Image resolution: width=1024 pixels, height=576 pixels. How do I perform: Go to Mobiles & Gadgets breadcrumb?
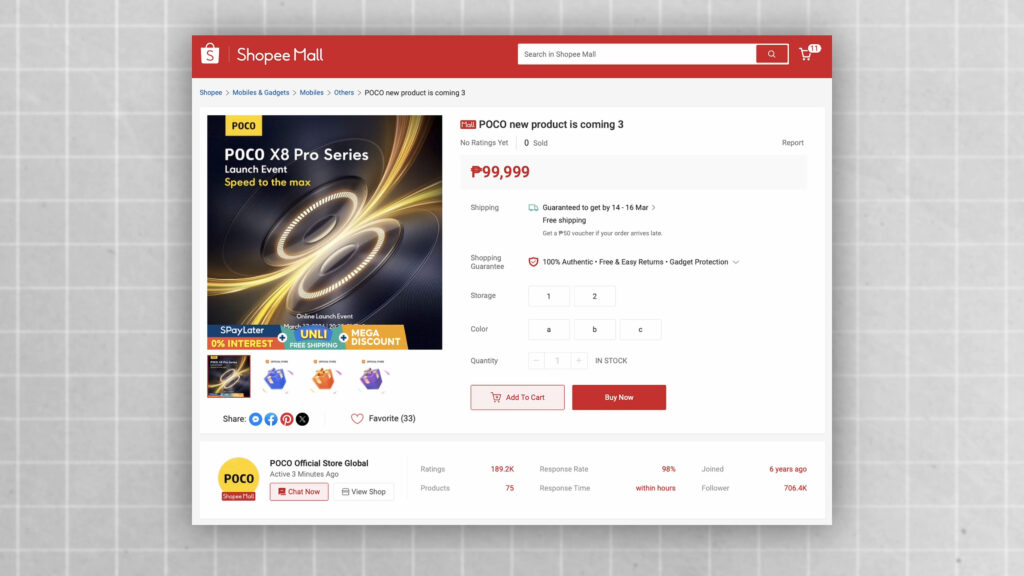[261, 93]
